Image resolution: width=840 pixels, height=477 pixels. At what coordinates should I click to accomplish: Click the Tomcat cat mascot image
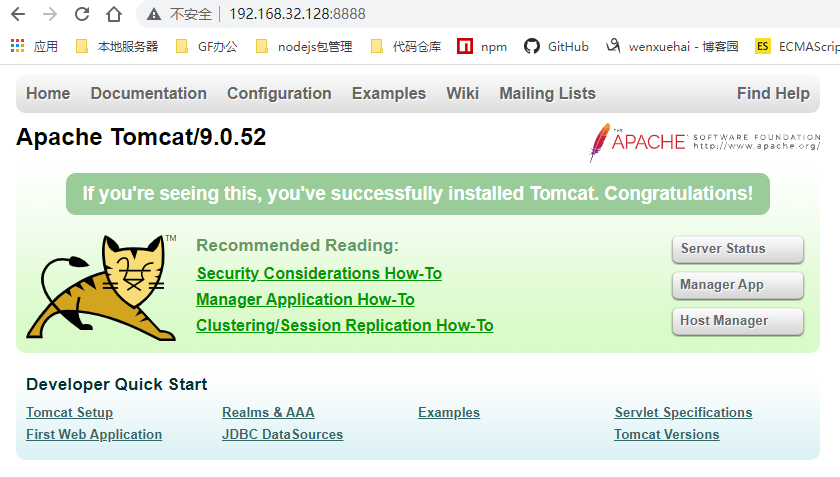click(102, 287)
